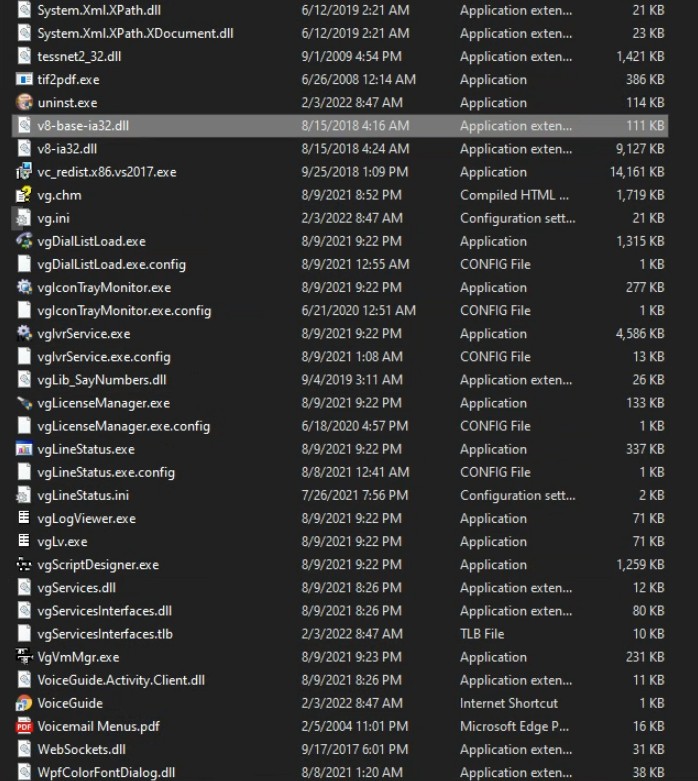Click the vg.chm help file icon
This screenshot has height=781, width=698.
click(x=24, y=195)
